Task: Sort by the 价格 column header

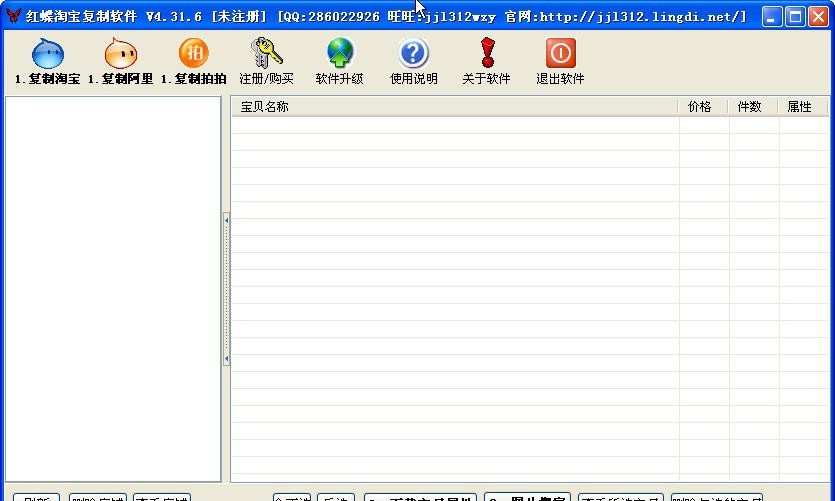Action: [x=703, y=107]
